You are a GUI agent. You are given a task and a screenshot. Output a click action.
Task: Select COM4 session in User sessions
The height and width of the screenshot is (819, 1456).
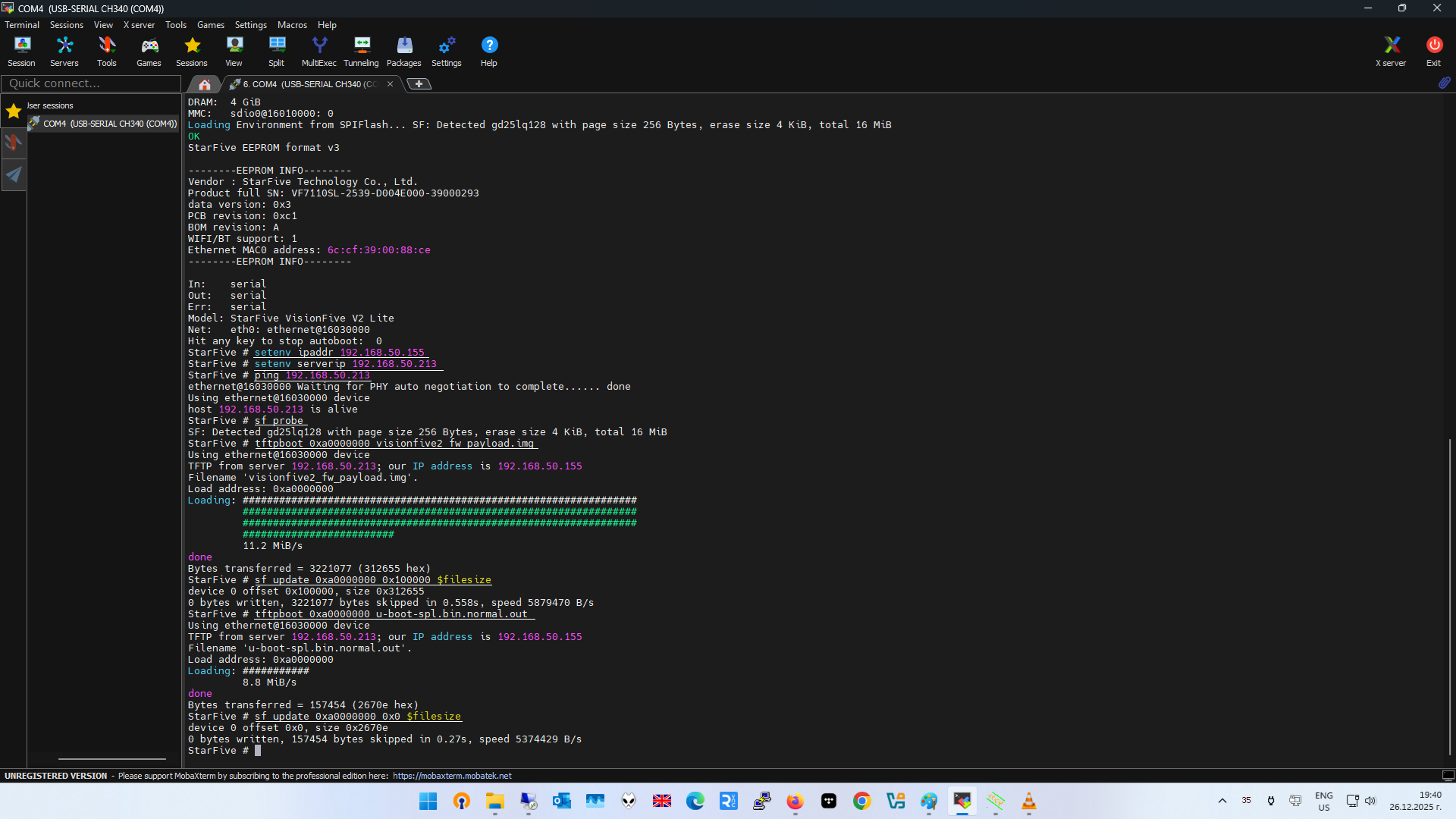click(109, 124)
